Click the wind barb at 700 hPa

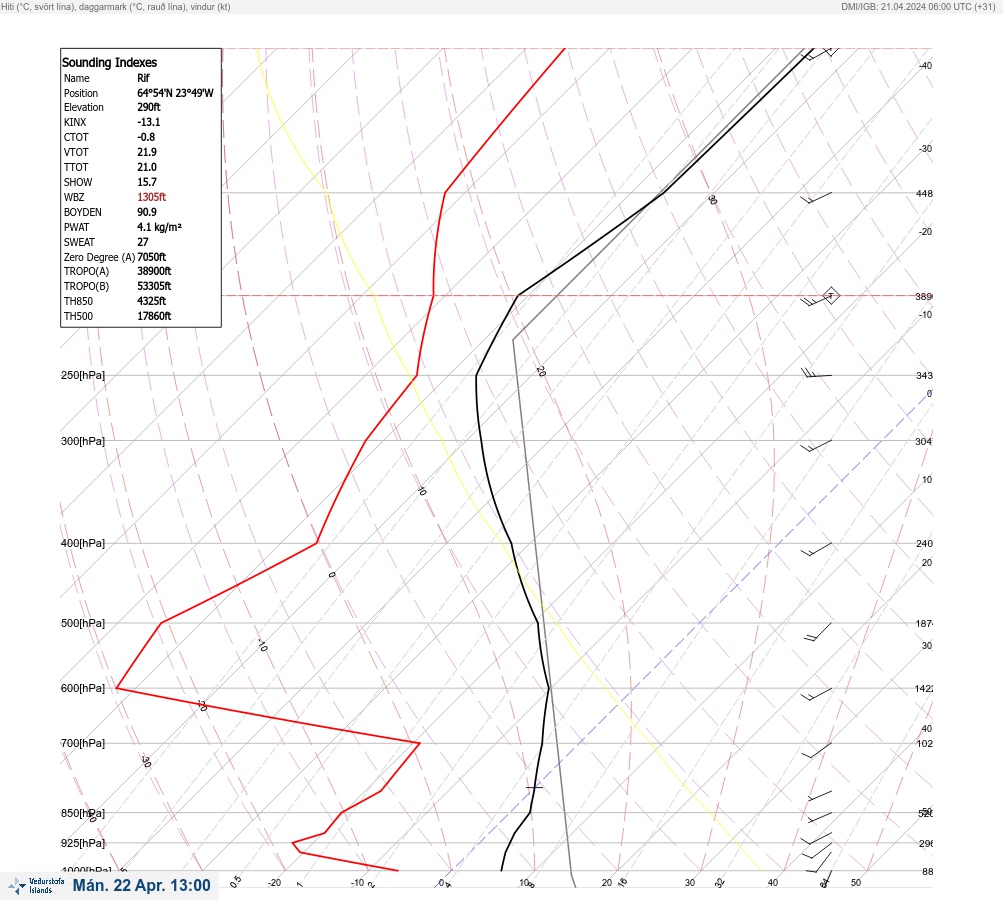[x=817, y=750]
